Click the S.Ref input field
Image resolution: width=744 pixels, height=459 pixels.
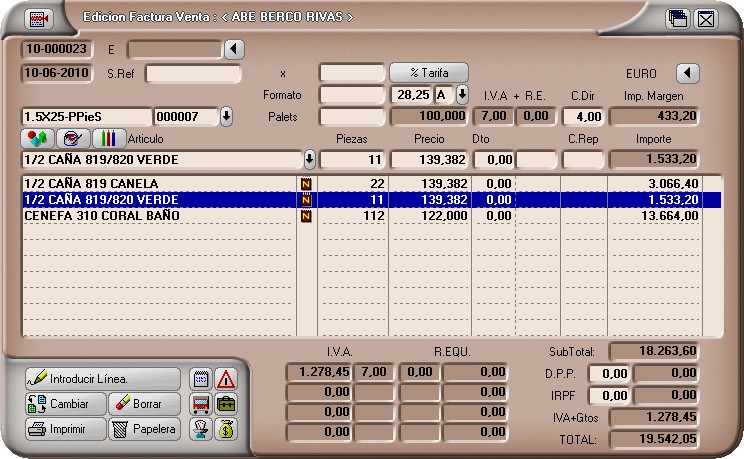[x=194, y=73]
